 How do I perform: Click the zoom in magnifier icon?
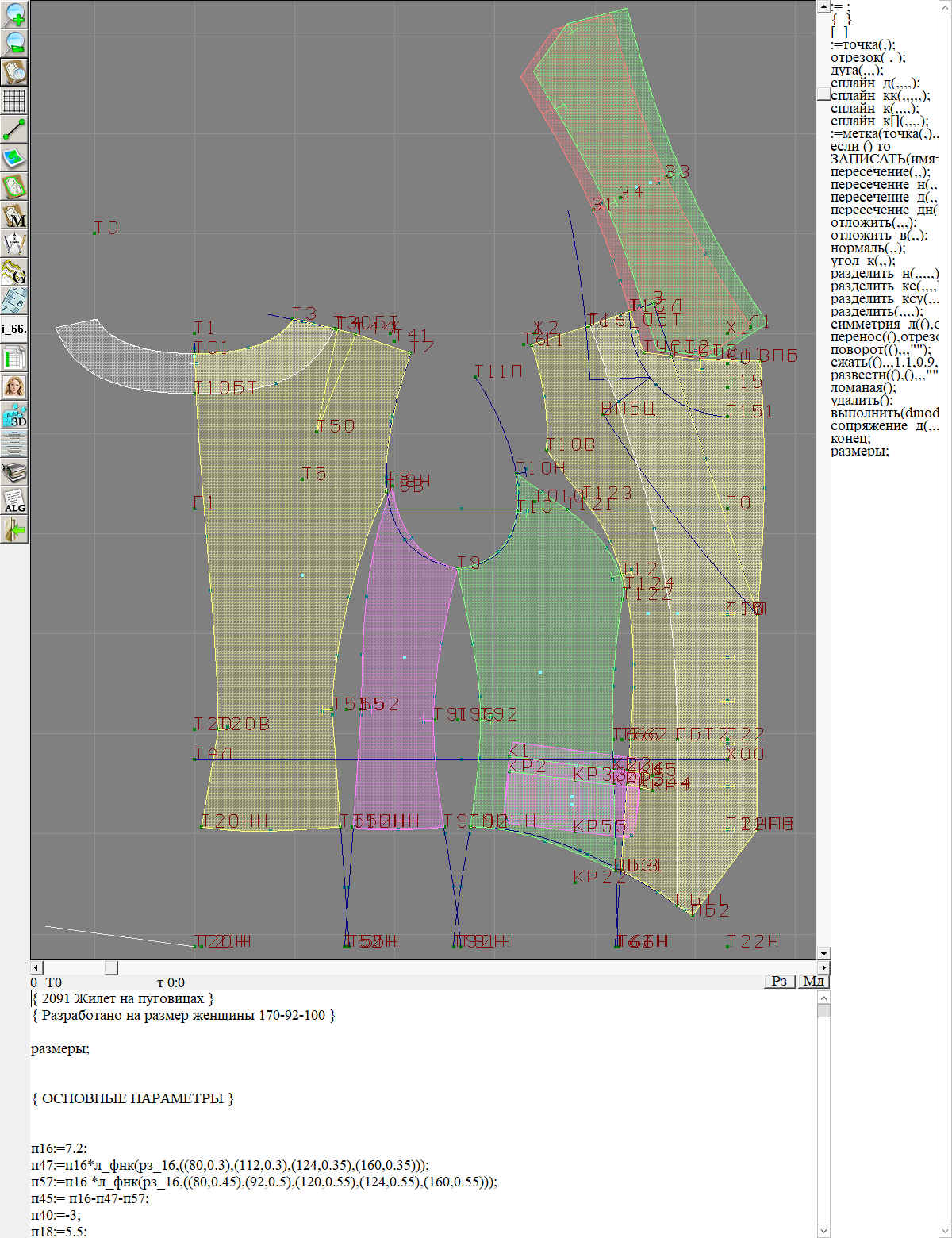tap(14, 14)
